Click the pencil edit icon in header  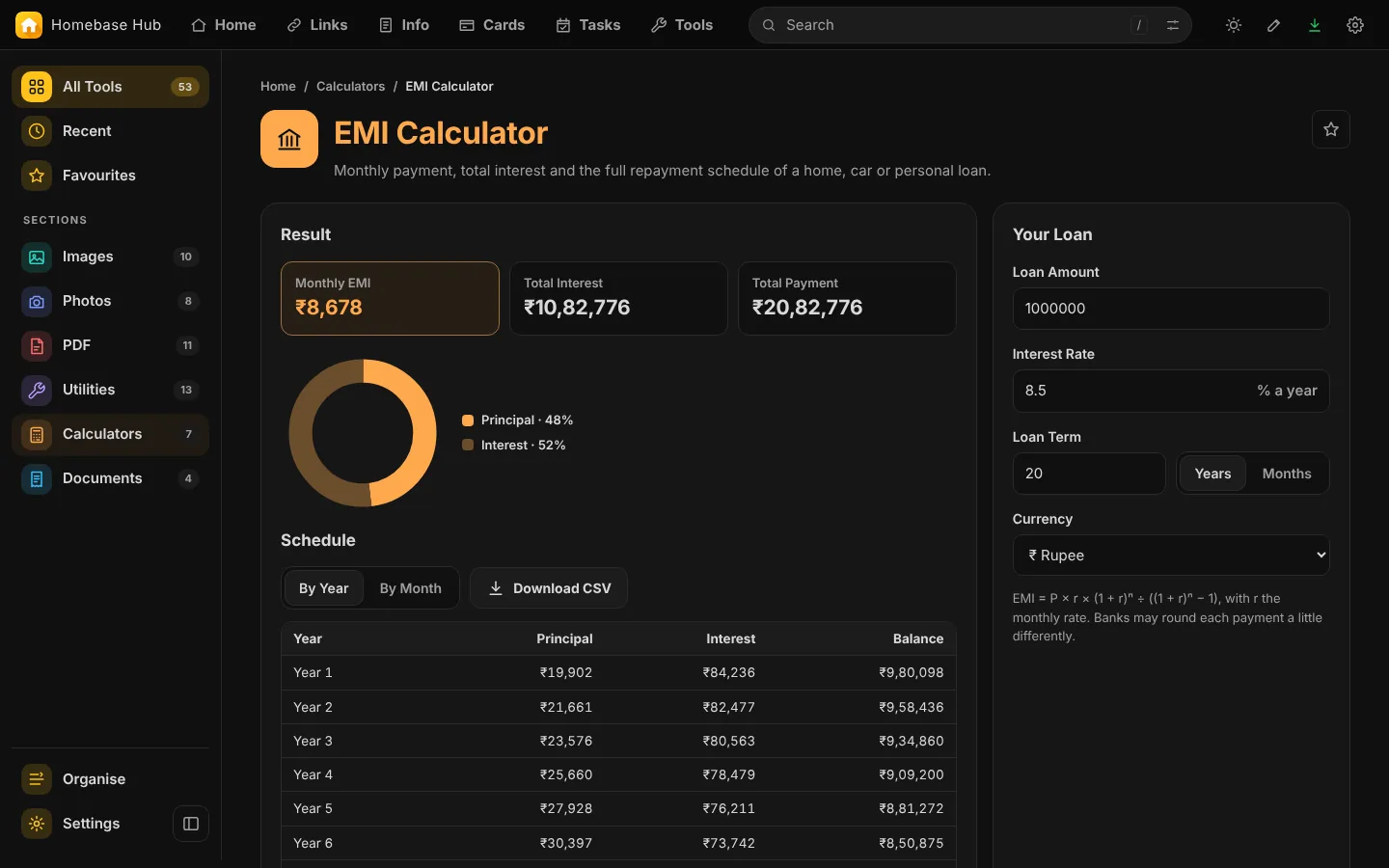[x=1274, y=25]
